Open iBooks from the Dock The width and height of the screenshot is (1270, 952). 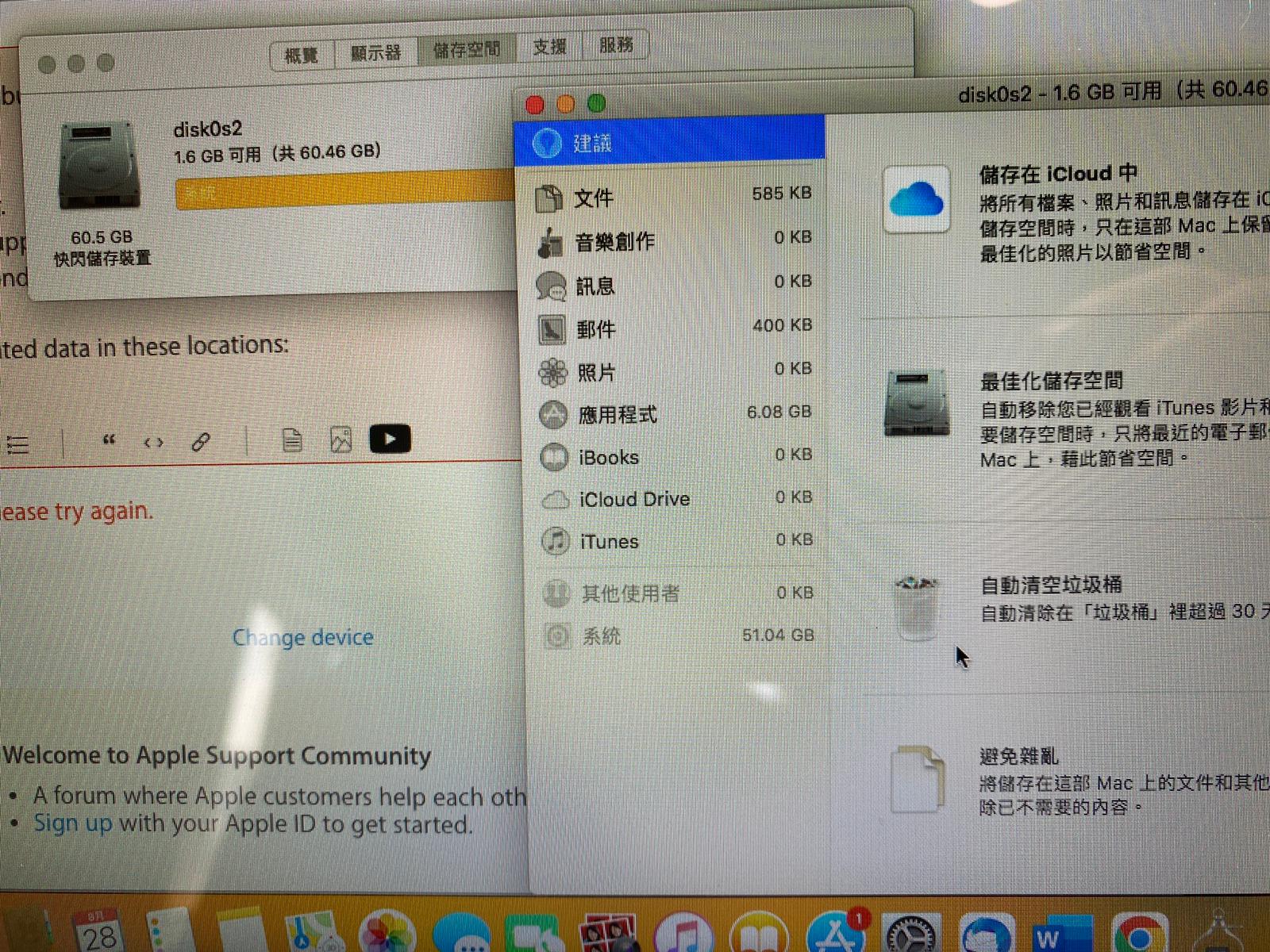(758, 933)
